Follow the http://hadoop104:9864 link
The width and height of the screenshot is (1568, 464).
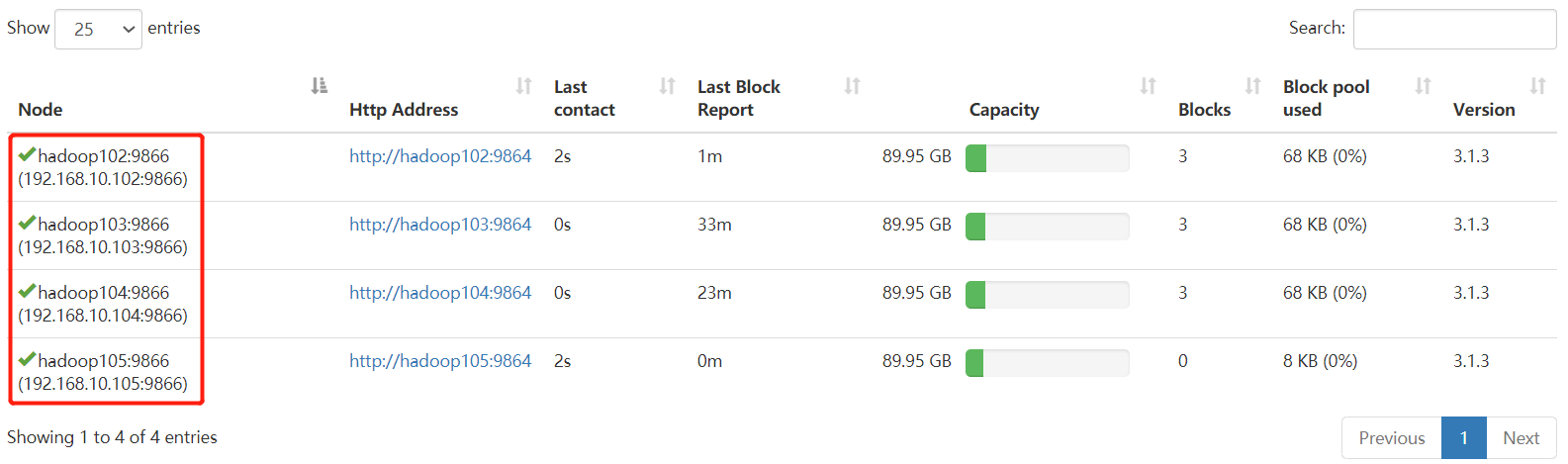(440, 293)
